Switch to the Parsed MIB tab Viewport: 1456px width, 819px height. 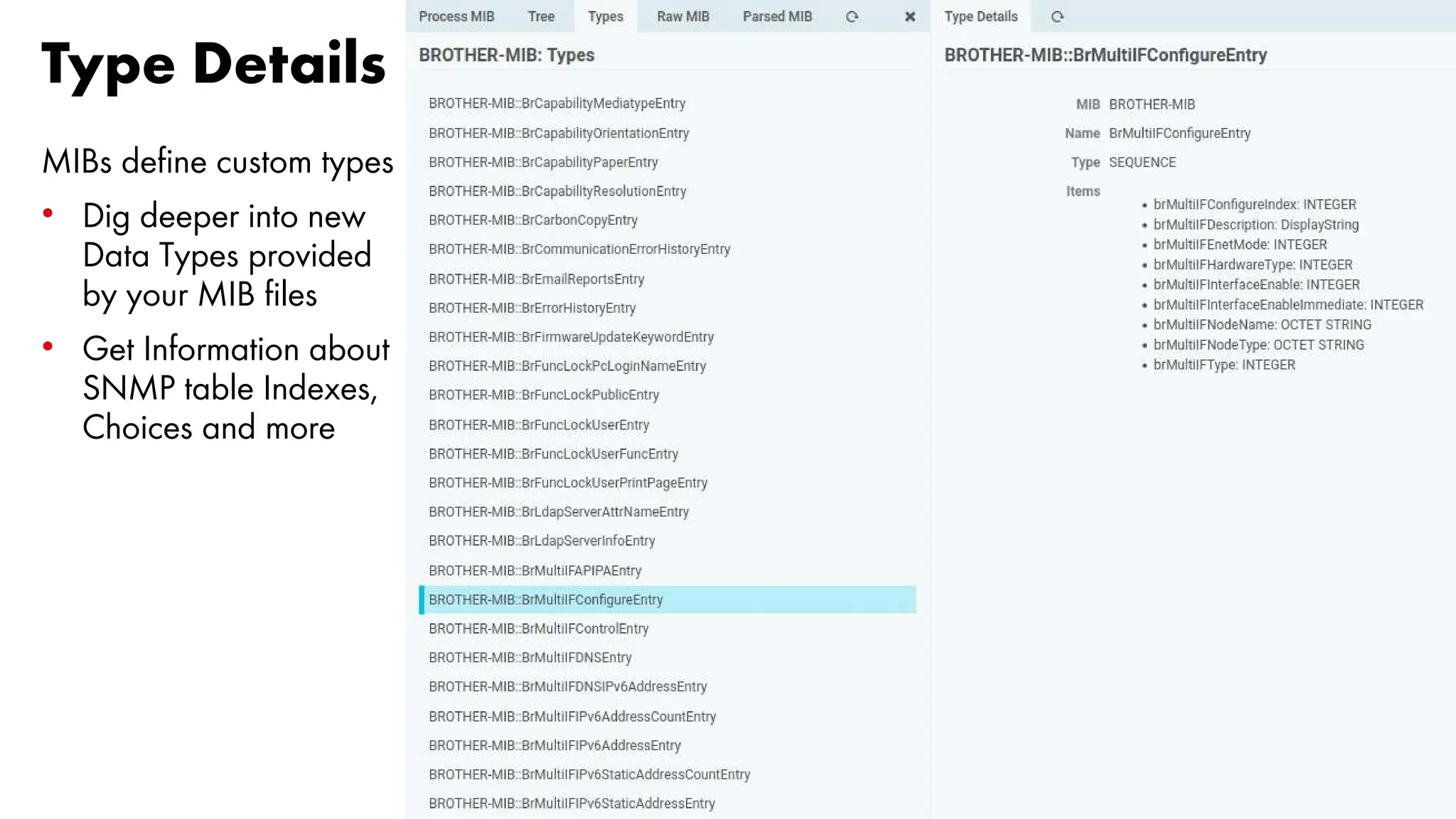pyautogui.click(x=778, y=16)
